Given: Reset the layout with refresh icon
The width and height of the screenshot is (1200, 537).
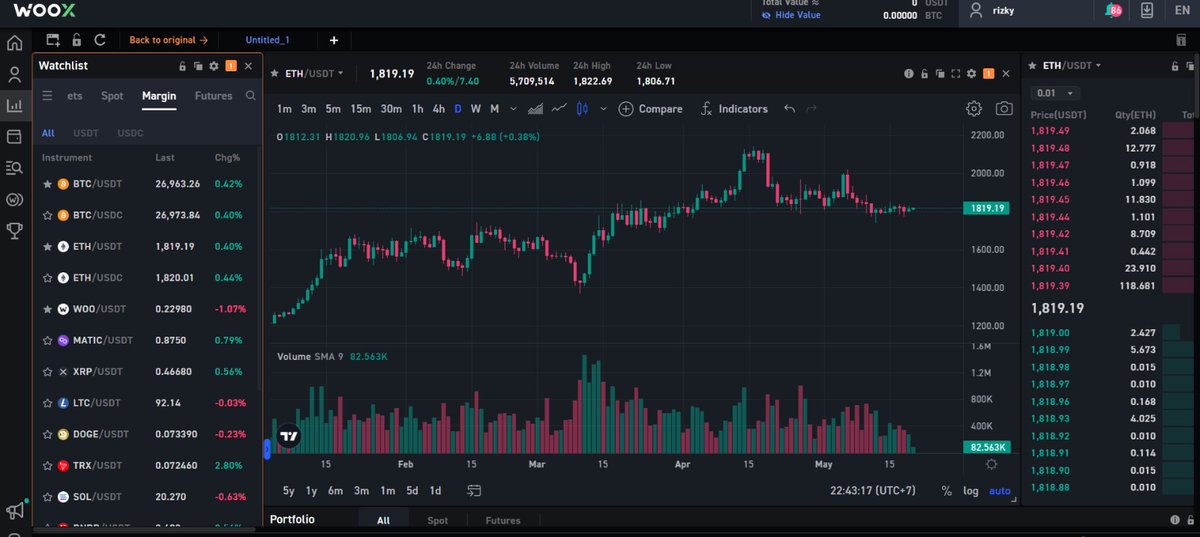Looking at the screenshot, I should click(x=100, y=40).
